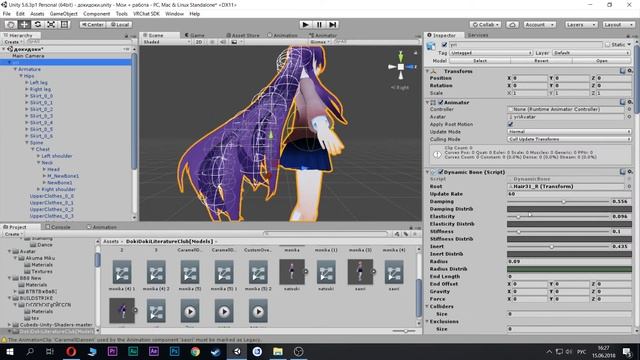Click the Step frame button
This screenshot has height=360, width=640.
(333, 24)
